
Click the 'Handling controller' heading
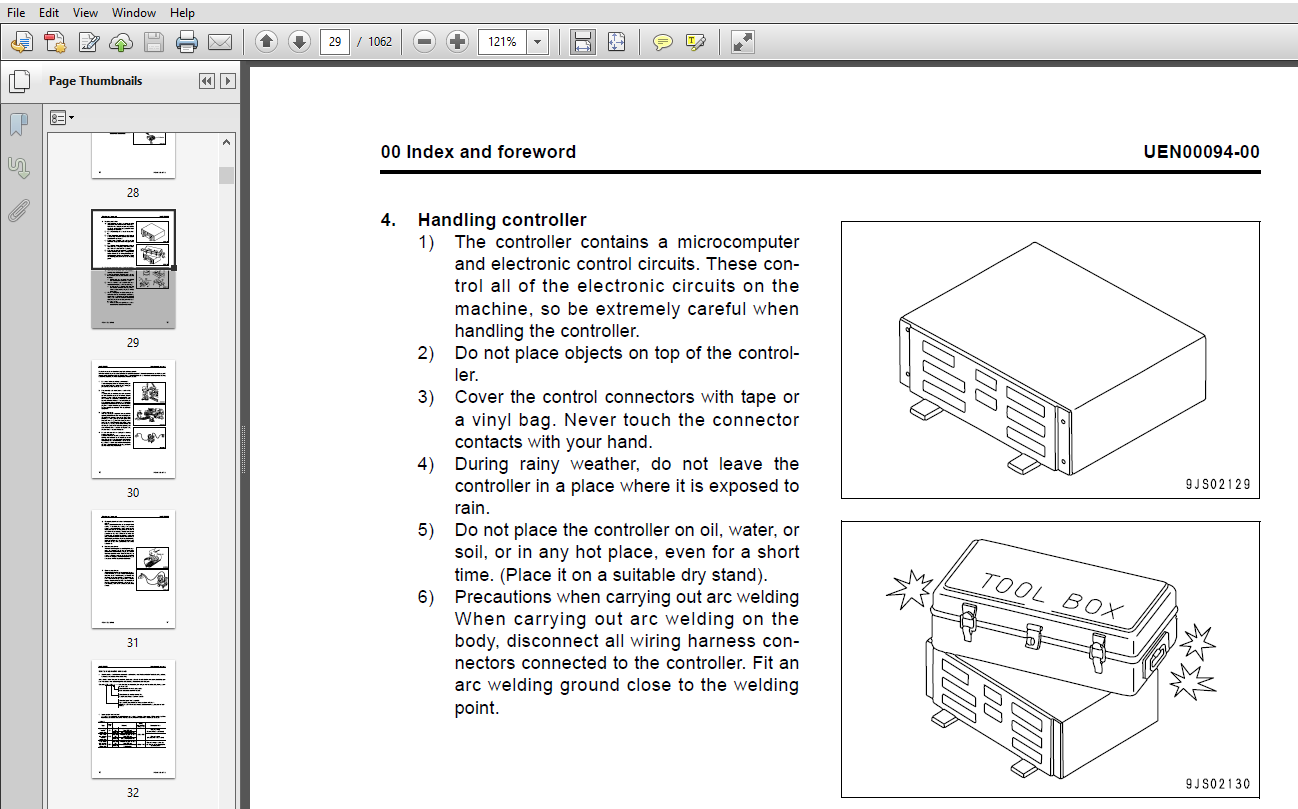pos(502,220)
